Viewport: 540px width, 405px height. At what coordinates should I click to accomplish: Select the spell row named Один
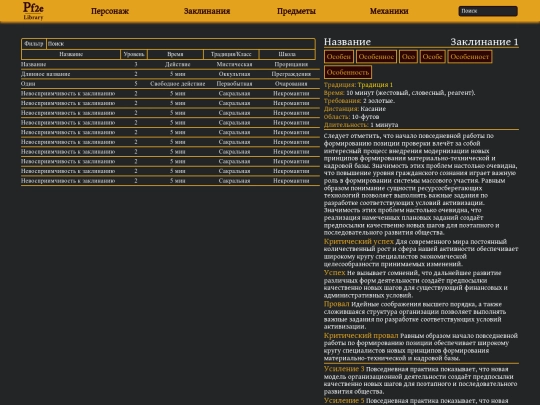[170, 84]
